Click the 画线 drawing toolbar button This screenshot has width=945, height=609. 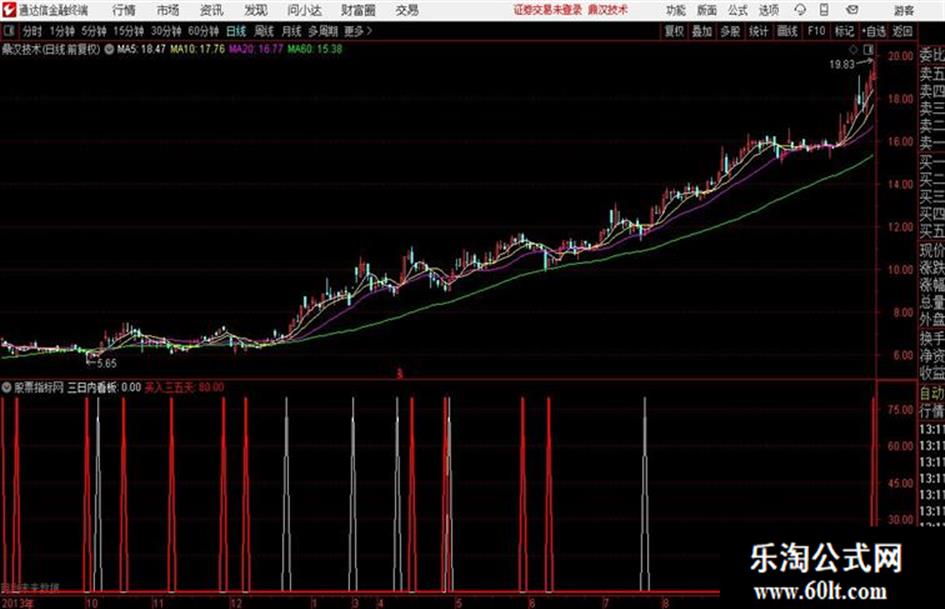pyautogui.click(x=787, y=31)
